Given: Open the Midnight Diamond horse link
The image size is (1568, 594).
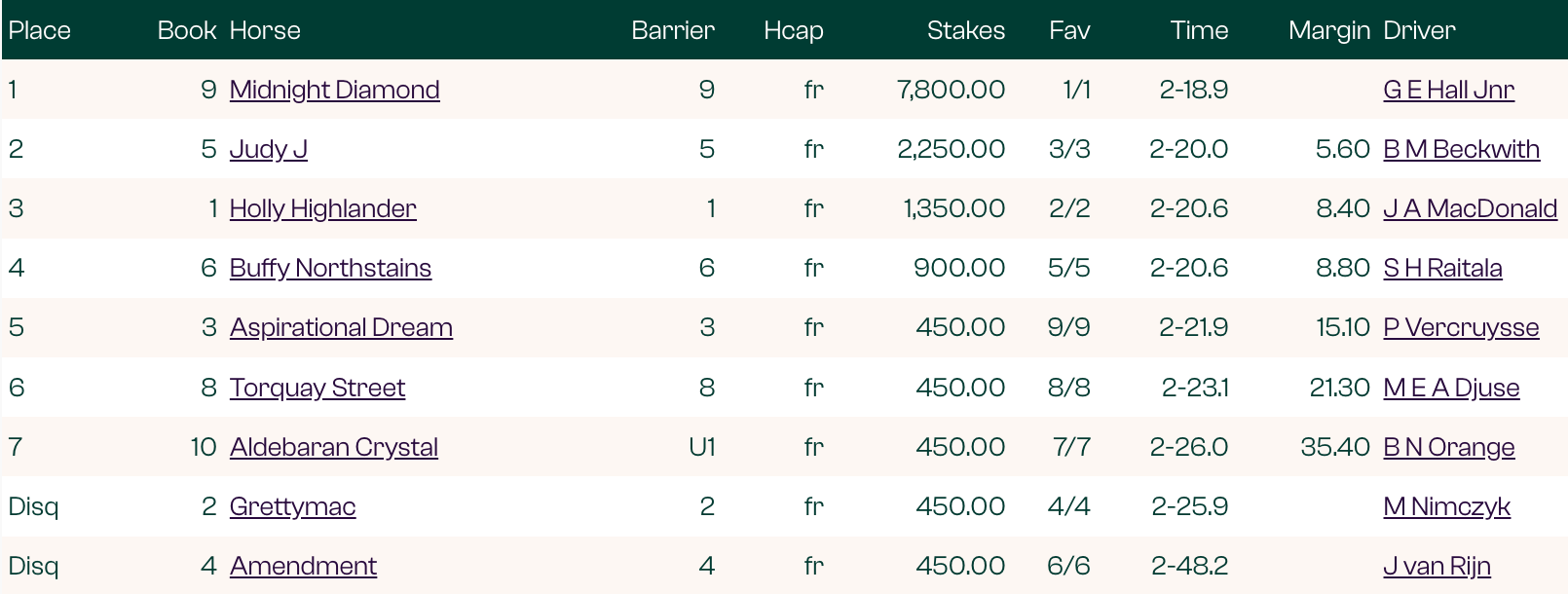Looking at the screenshot, I should (x=334, y=90).
